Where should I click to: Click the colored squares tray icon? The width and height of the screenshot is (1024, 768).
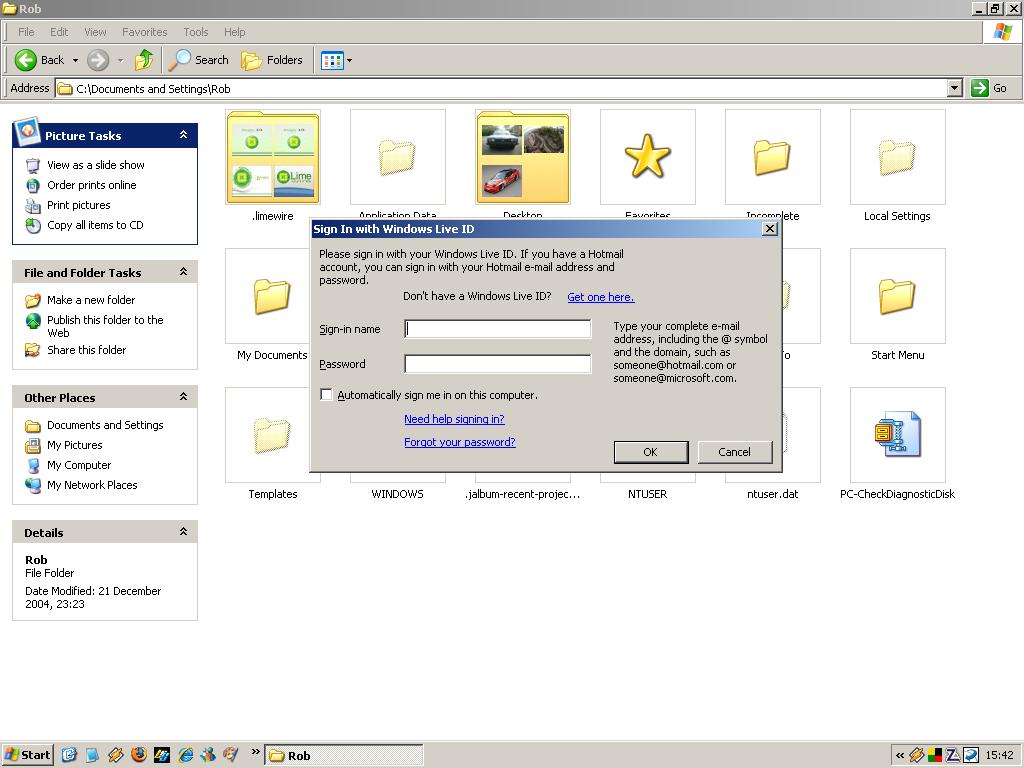935,756
